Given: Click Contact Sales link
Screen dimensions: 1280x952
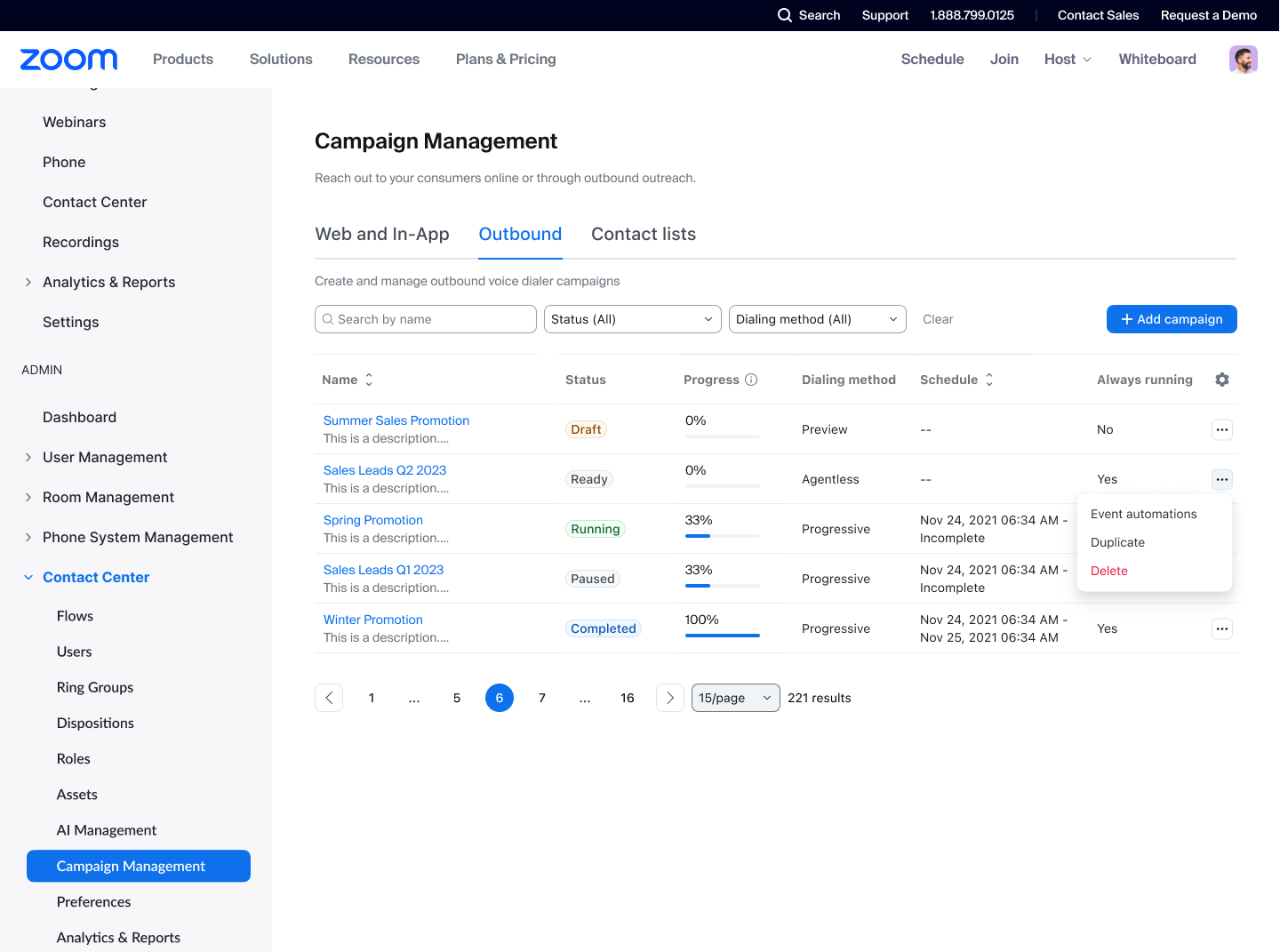Looking at the screenshot, I should [1098, 15].
